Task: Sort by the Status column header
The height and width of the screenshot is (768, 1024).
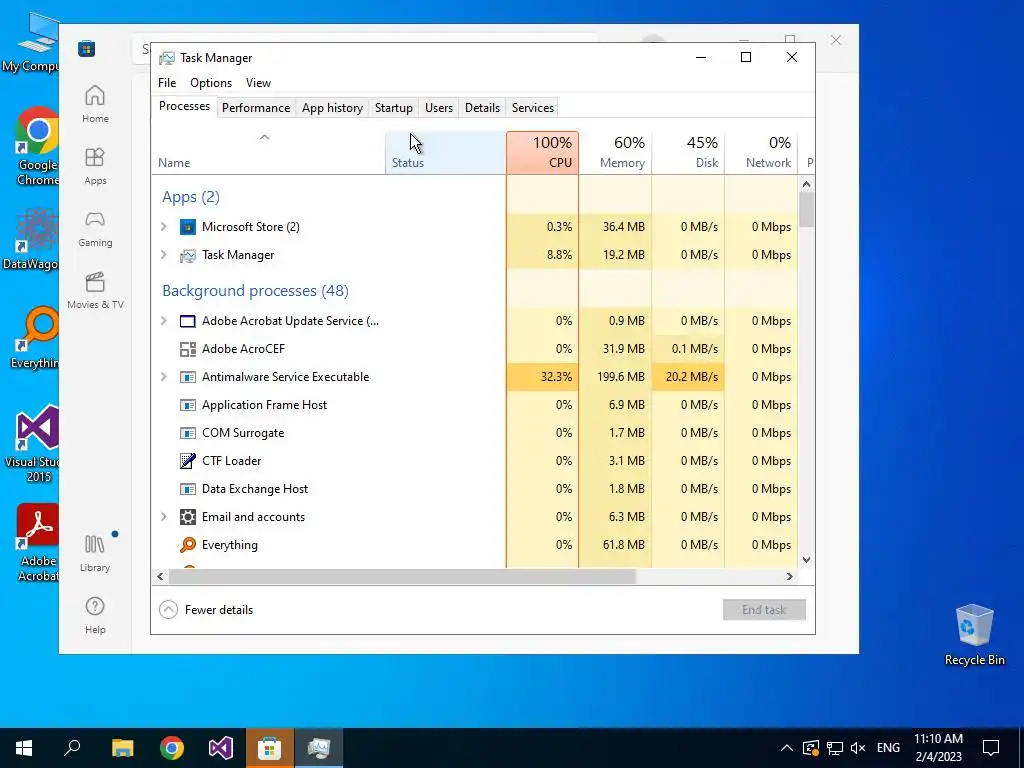Action: point(445,153)
